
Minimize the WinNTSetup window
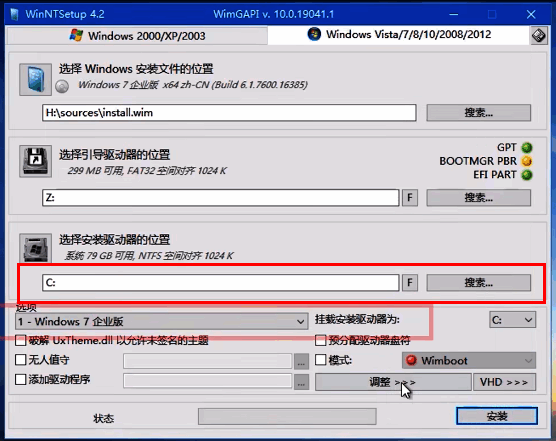(454, 15)
